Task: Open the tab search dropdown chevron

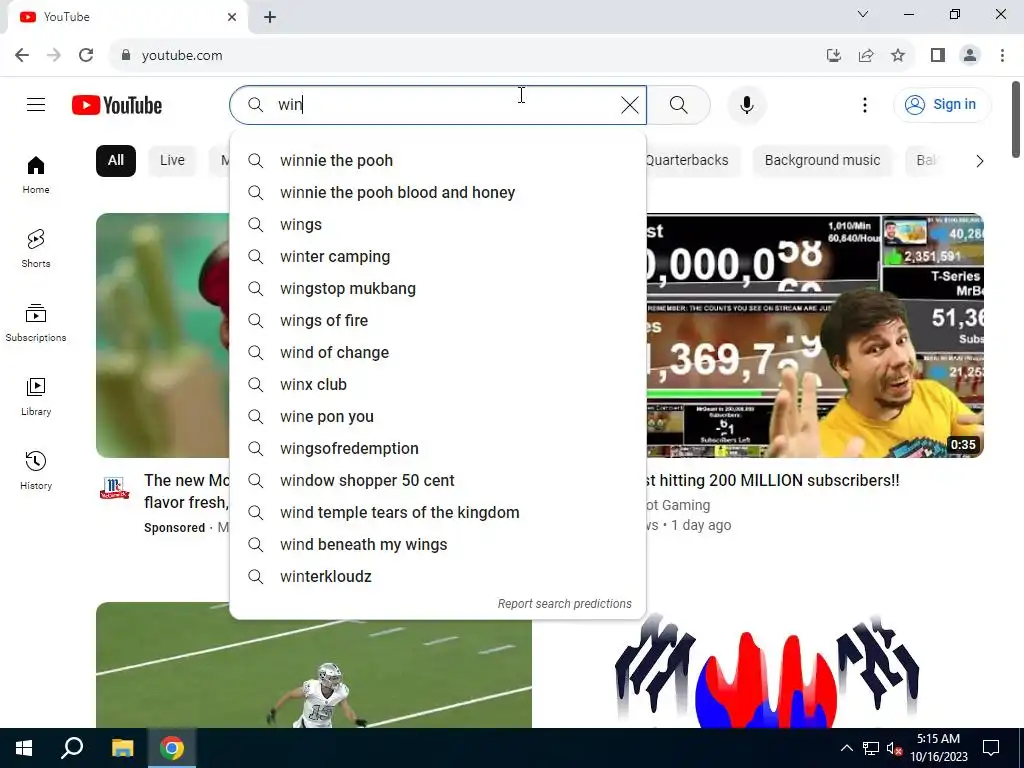Action: tap(863, 14)
